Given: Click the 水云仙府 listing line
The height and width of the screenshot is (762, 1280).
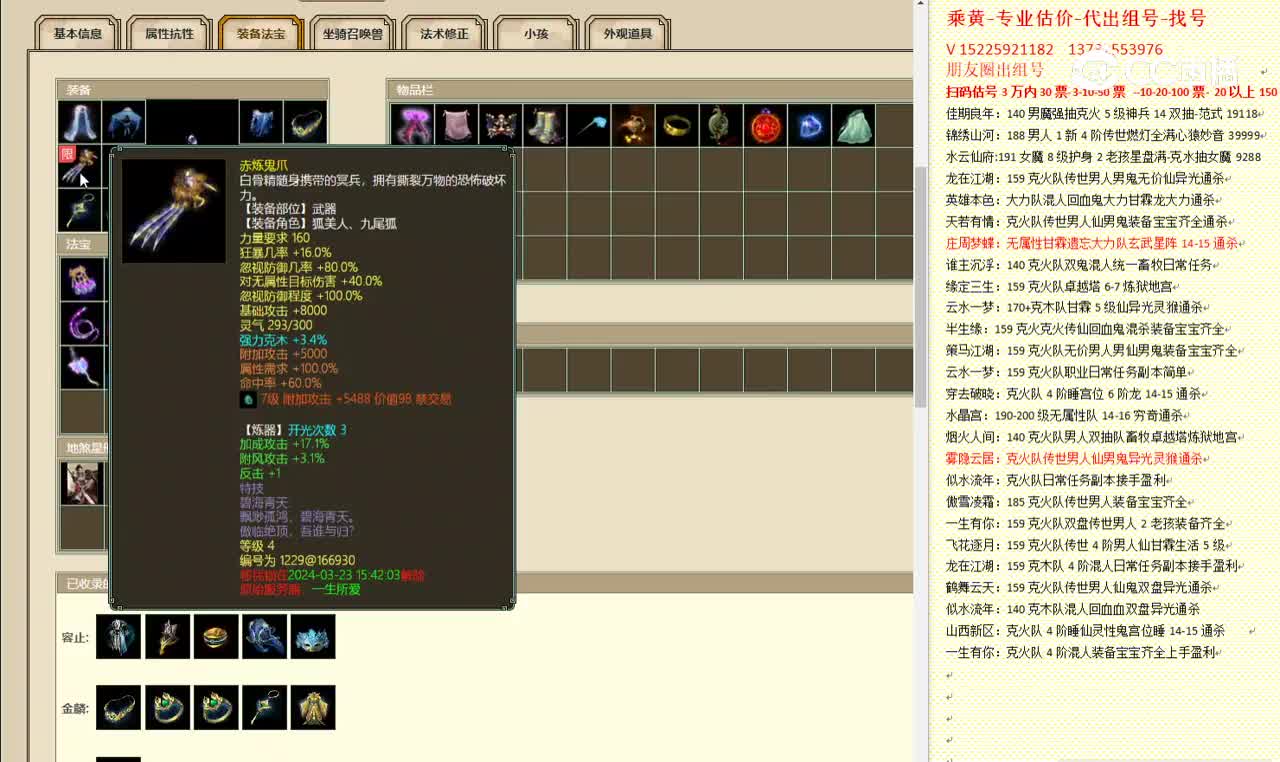Looking at the screenshot, I should click(1103, 157).
